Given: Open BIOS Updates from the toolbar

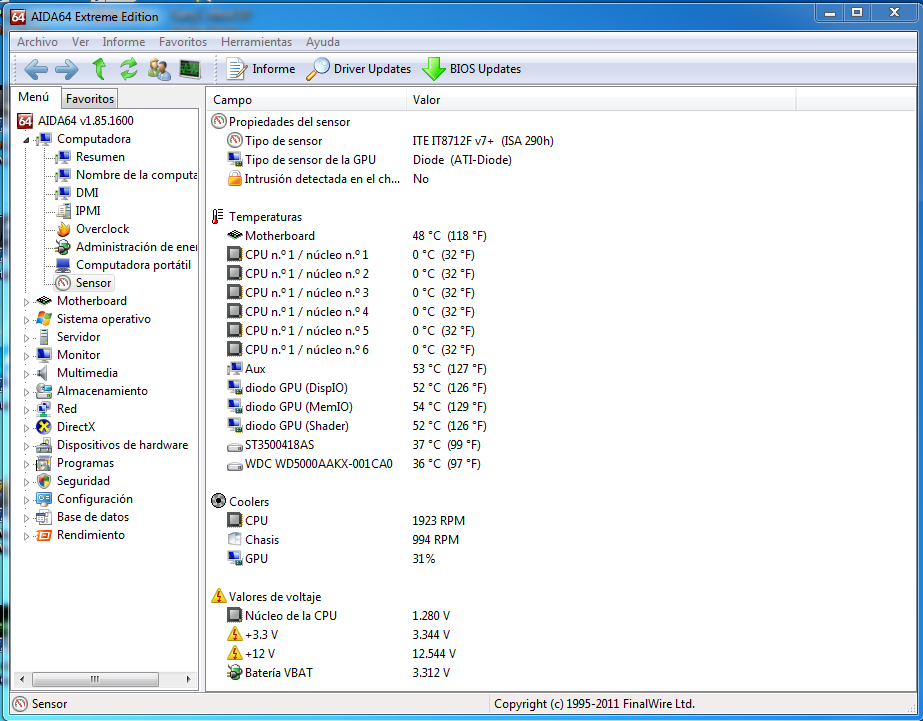Looking at the screenshot, I should [472, 69].
